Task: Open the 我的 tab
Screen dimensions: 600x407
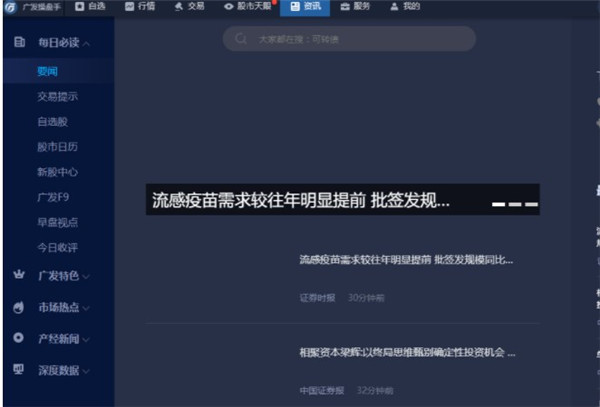Action: pos(405,7)
